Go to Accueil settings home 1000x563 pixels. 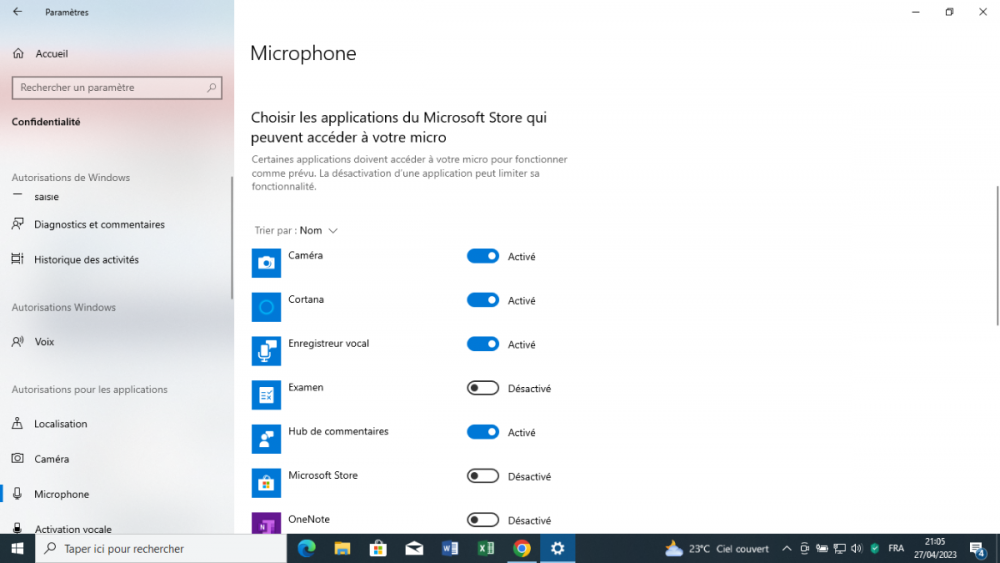tap(51, 54)
